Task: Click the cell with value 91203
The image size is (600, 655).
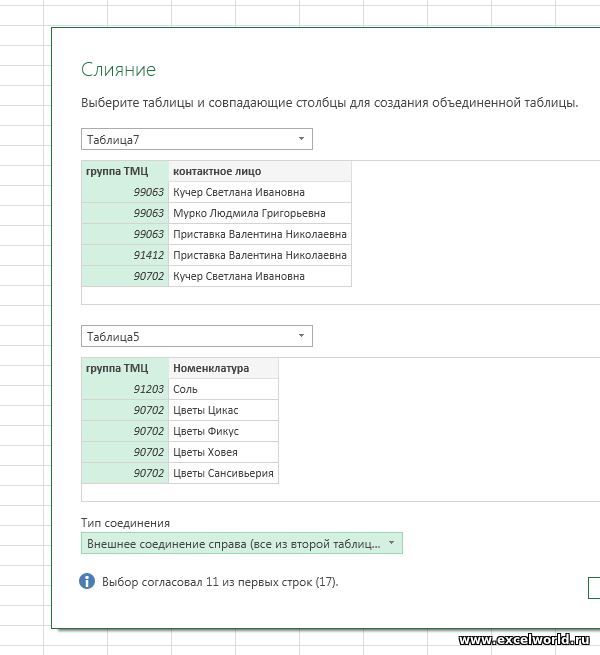Action: 125,389
